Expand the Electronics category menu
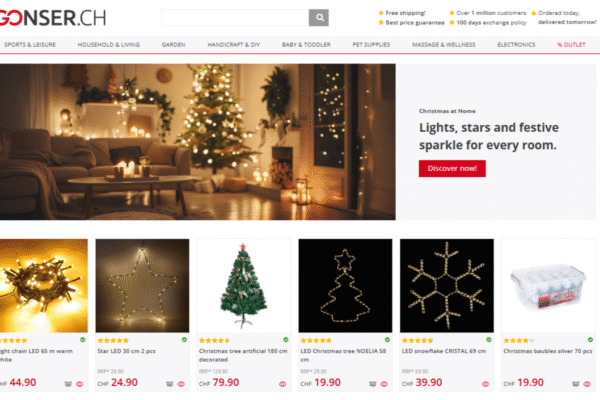Screen dimensions: 600x400 [x=516, y=45]
